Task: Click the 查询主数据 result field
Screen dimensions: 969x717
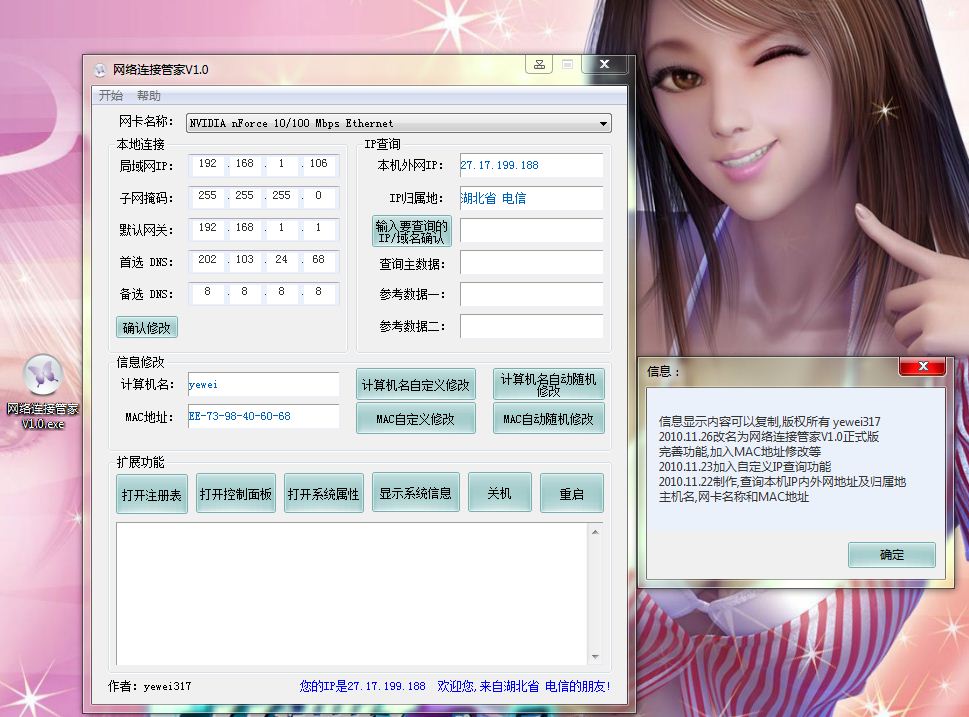Action: [x=531, y=262]
